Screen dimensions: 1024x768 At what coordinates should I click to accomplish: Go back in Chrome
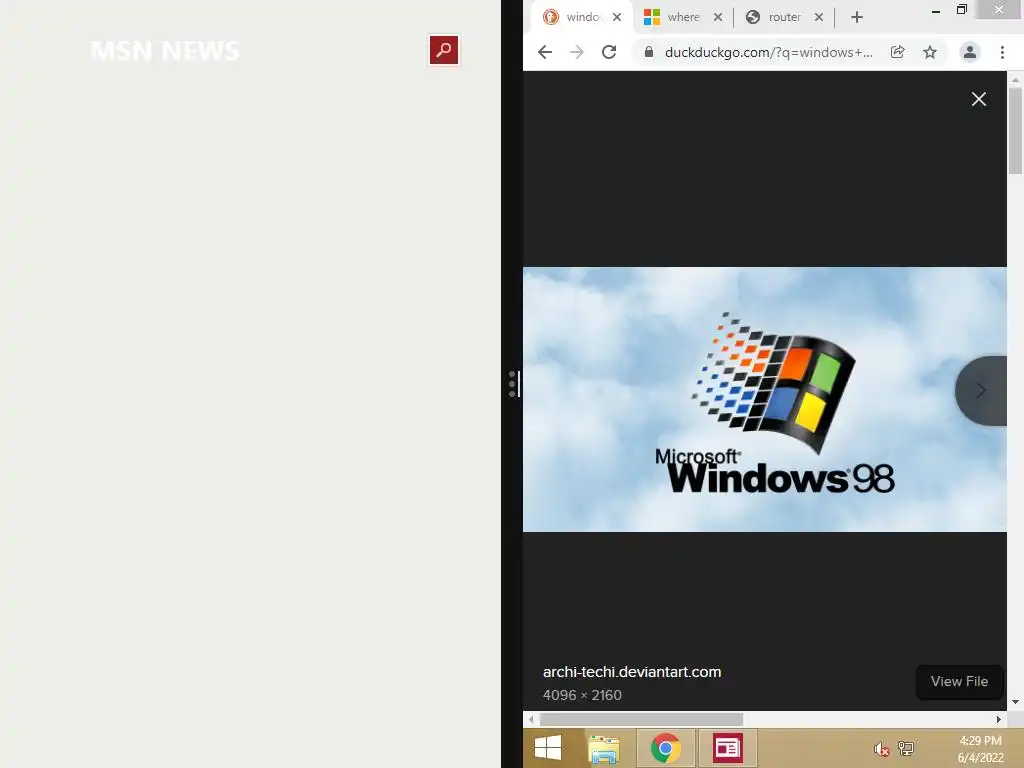pos(545,52)
